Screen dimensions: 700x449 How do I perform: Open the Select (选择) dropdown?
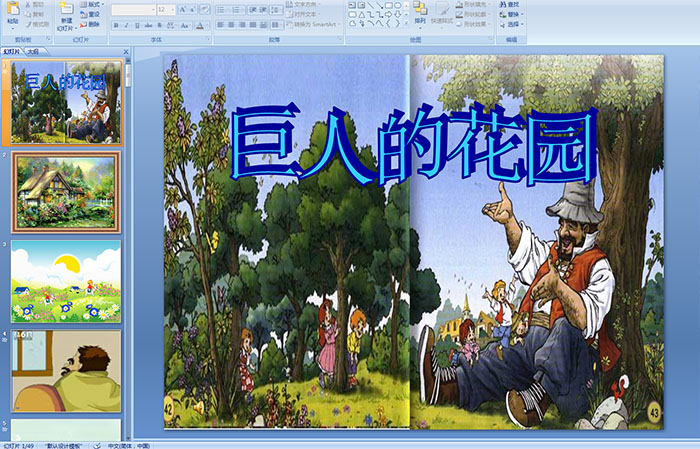click(x=512, y=24)
